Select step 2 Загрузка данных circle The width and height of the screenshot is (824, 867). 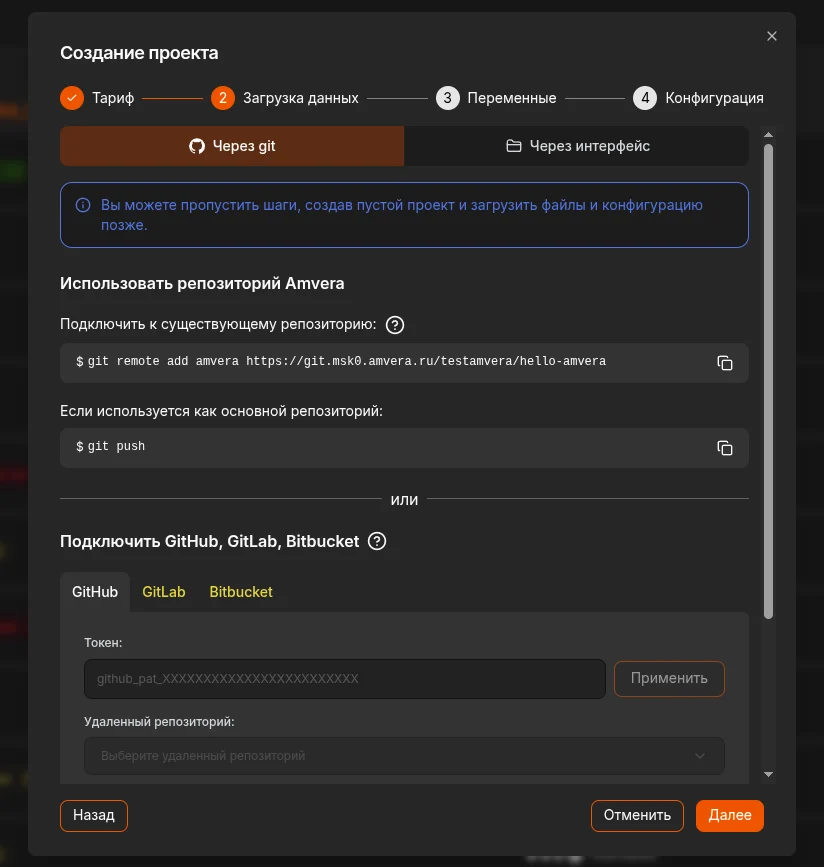click(223, 98)
